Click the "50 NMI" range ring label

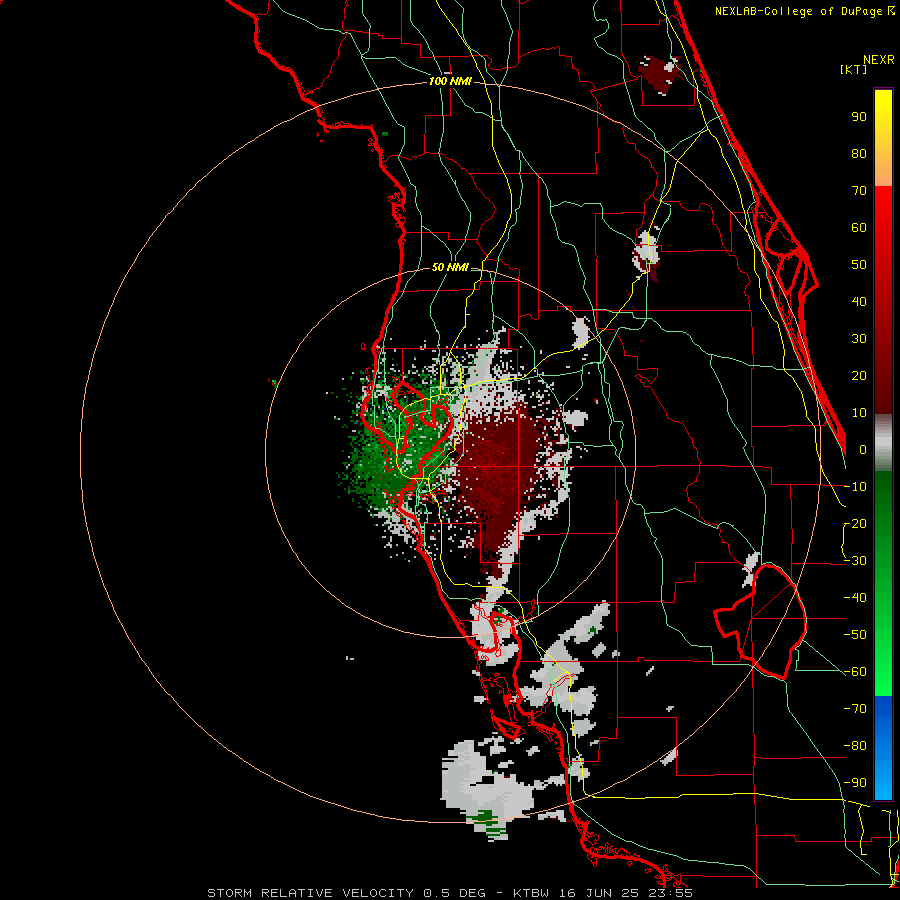[x=450, y=267]
